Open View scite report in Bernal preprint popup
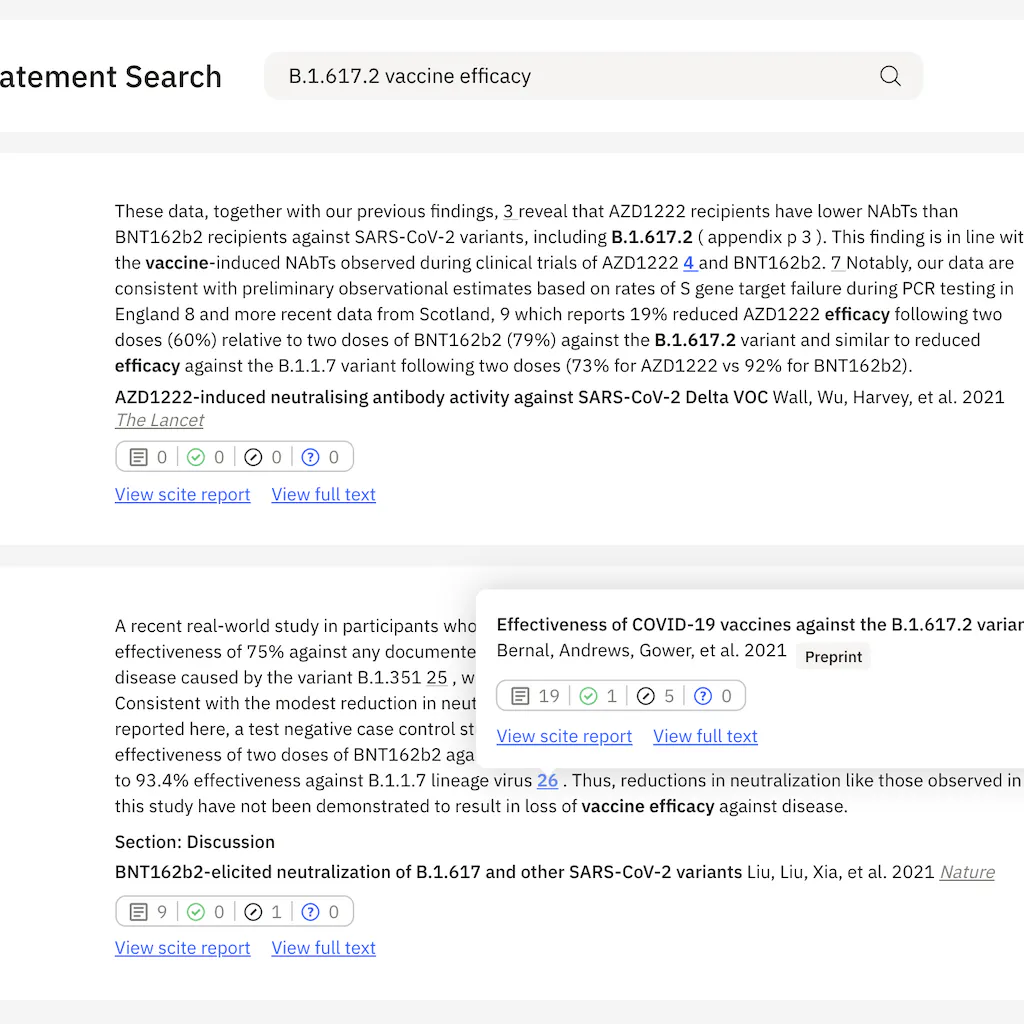 [564, 736]
